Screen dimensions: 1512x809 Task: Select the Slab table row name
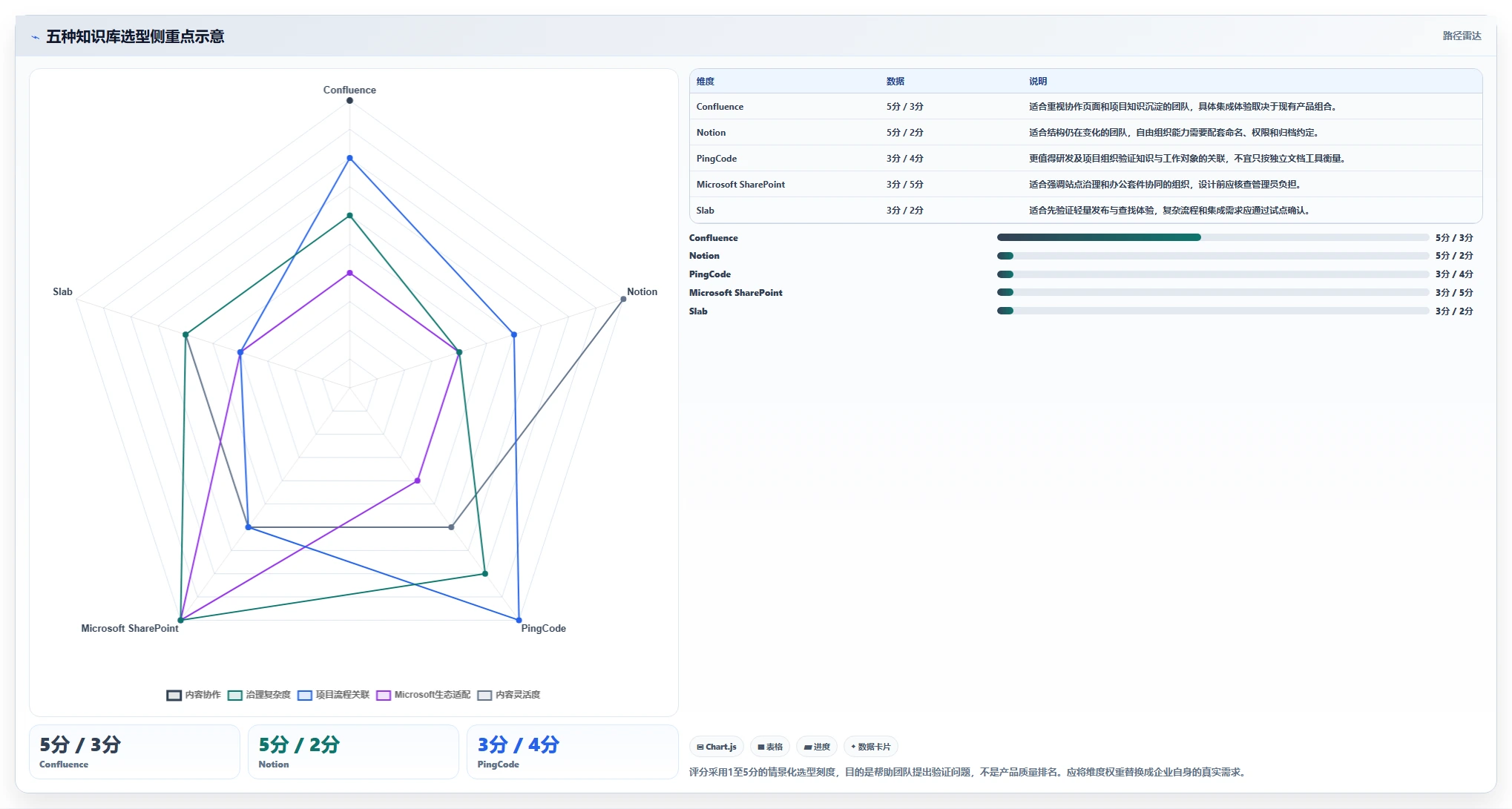coord(706,211)
